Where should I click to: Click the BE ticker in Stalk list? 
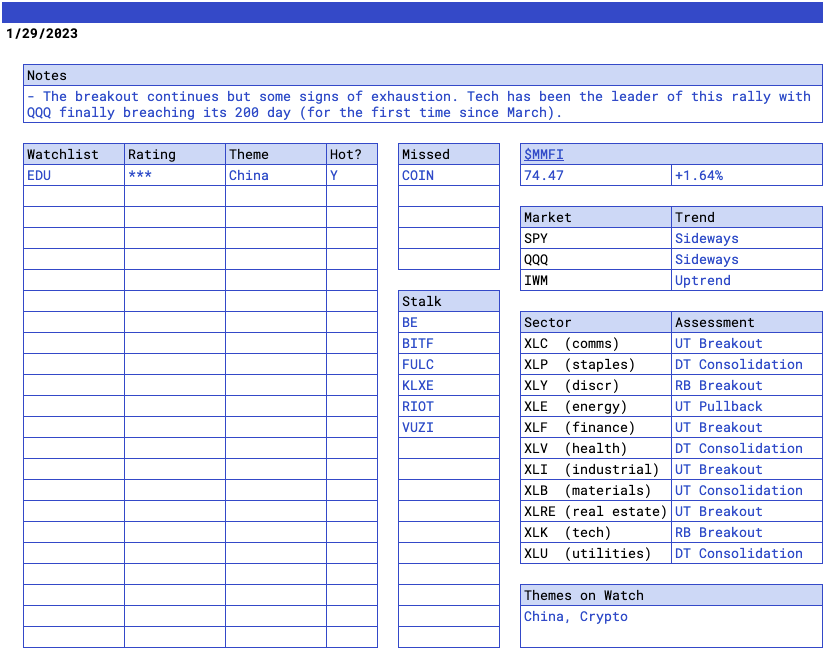[449, 322]
